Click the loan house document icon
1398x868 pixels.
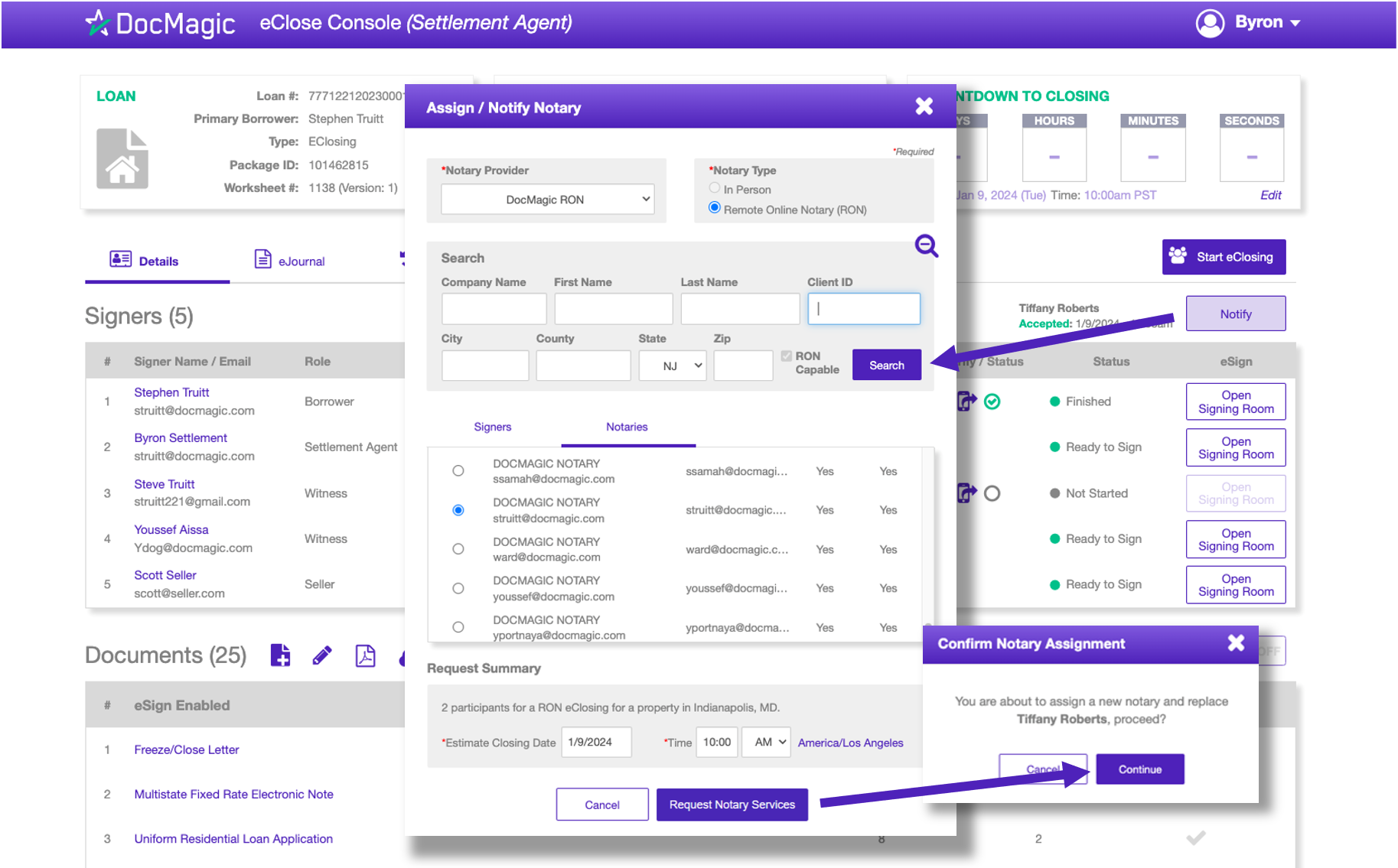click(122, 159)
